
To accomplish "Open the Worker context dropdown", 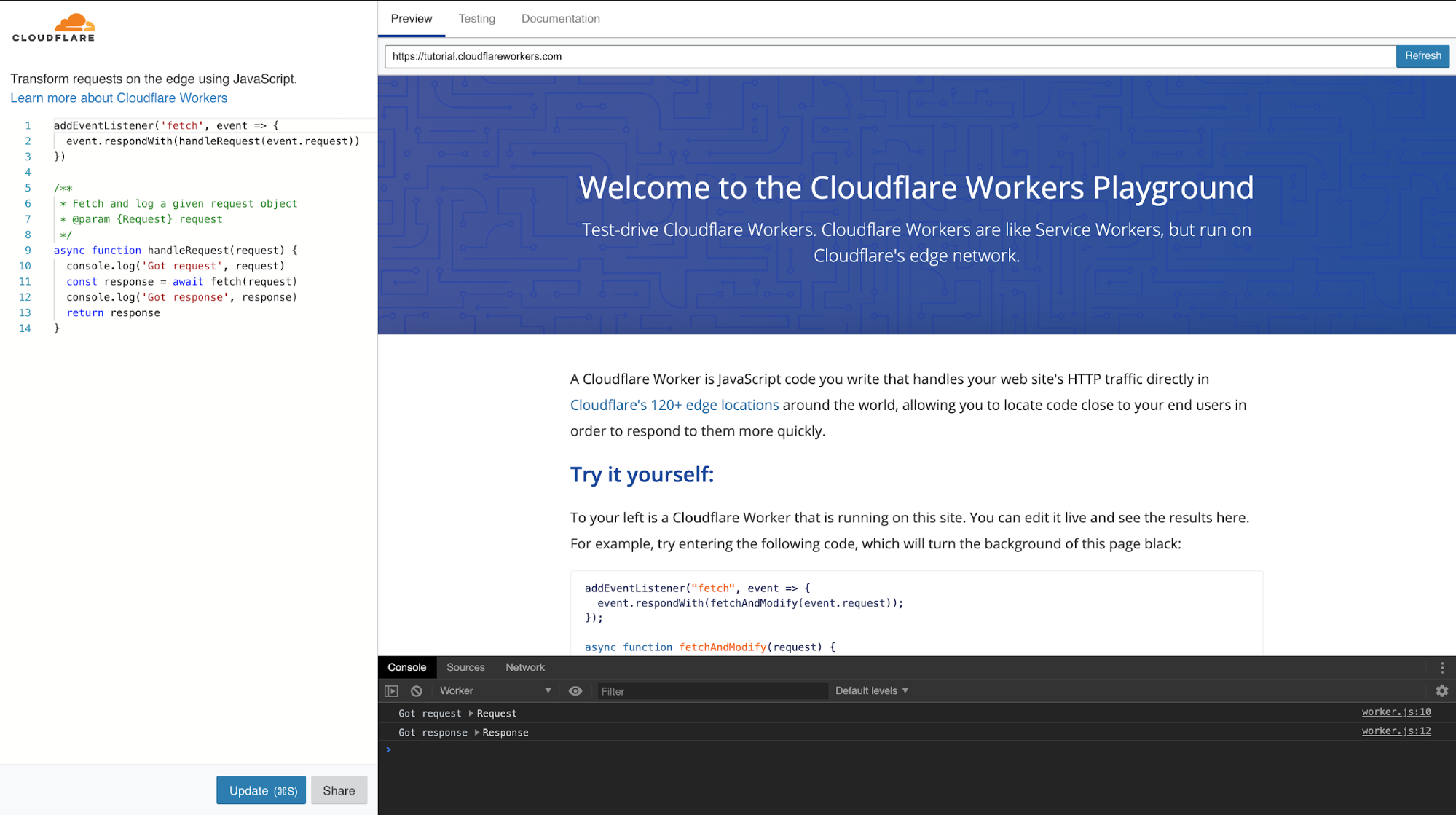I will tap(495, 691).
